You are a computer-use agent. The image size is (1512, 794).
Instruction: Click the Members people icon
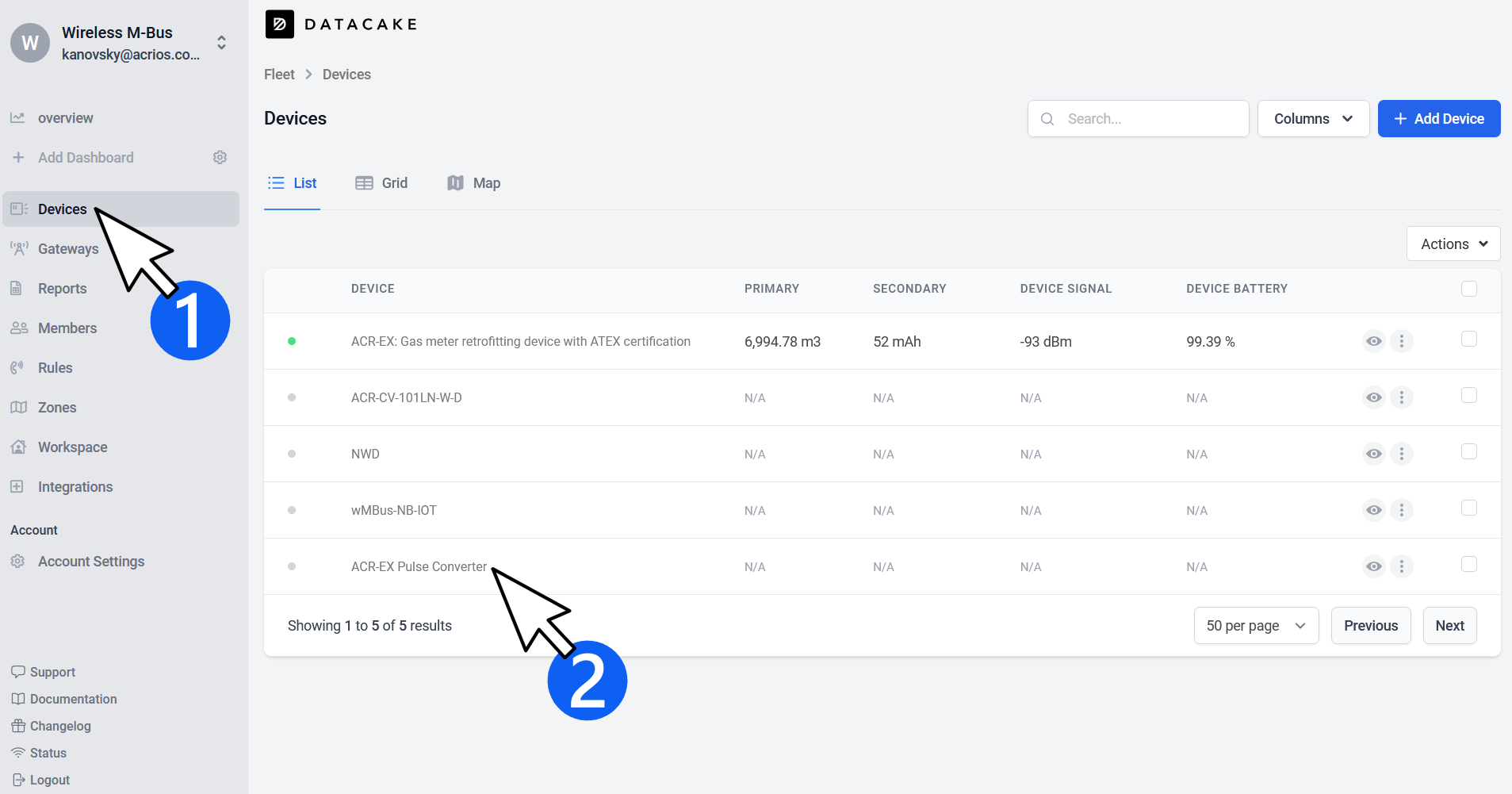[19, 328]
